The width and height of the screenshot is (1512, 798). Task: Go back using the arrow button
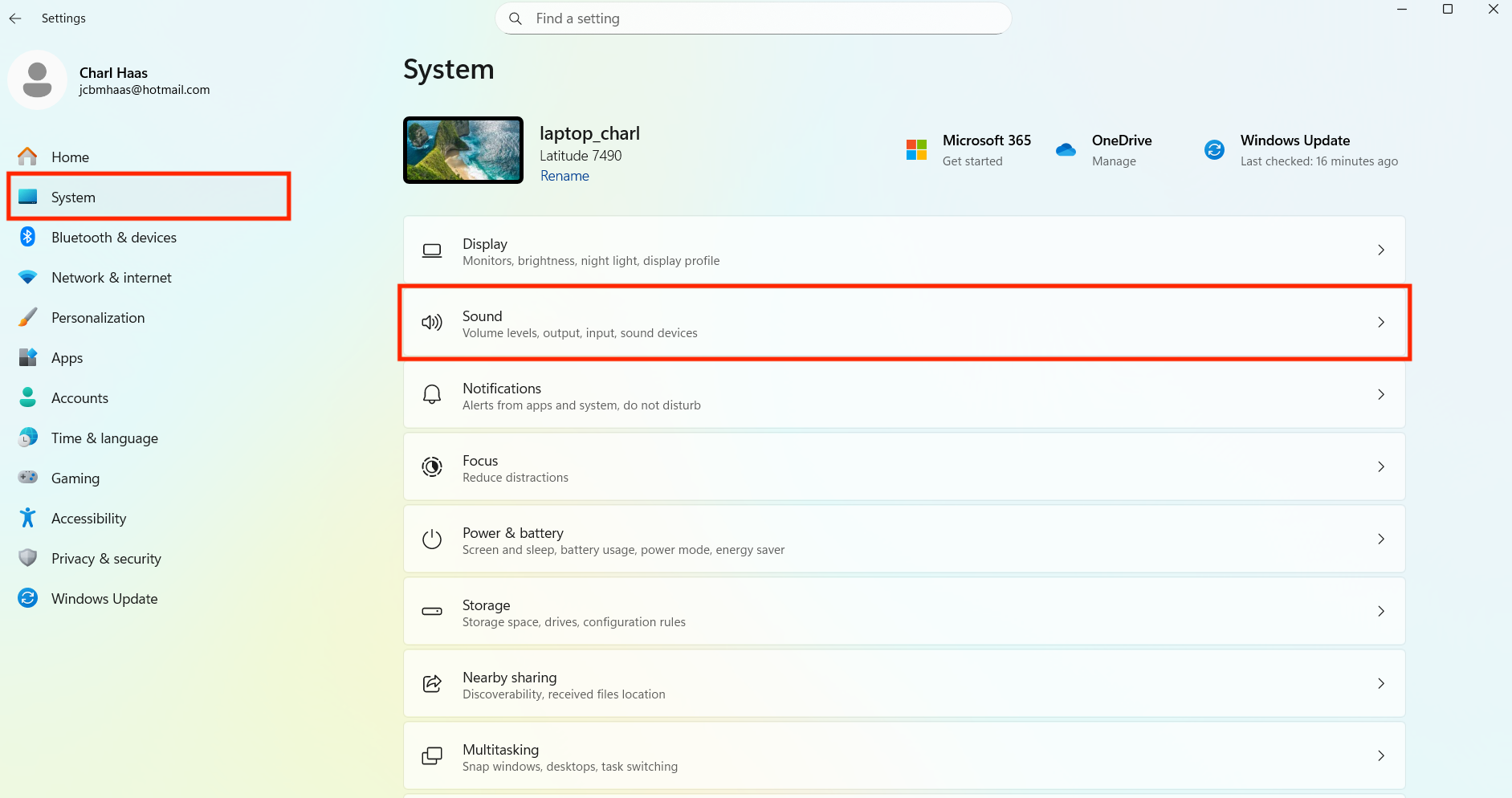point(15,18)
